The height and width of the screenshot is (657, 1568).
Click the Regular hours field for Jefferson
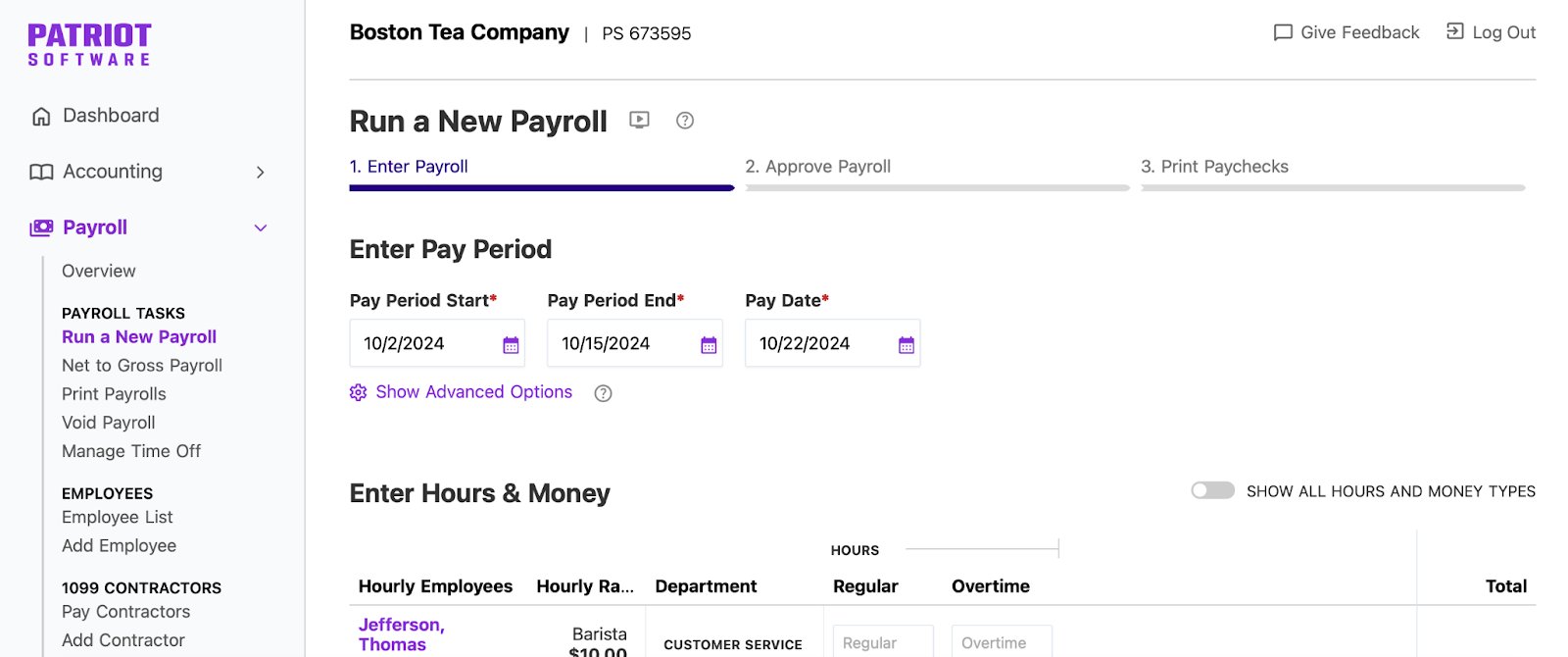point(883,641)
